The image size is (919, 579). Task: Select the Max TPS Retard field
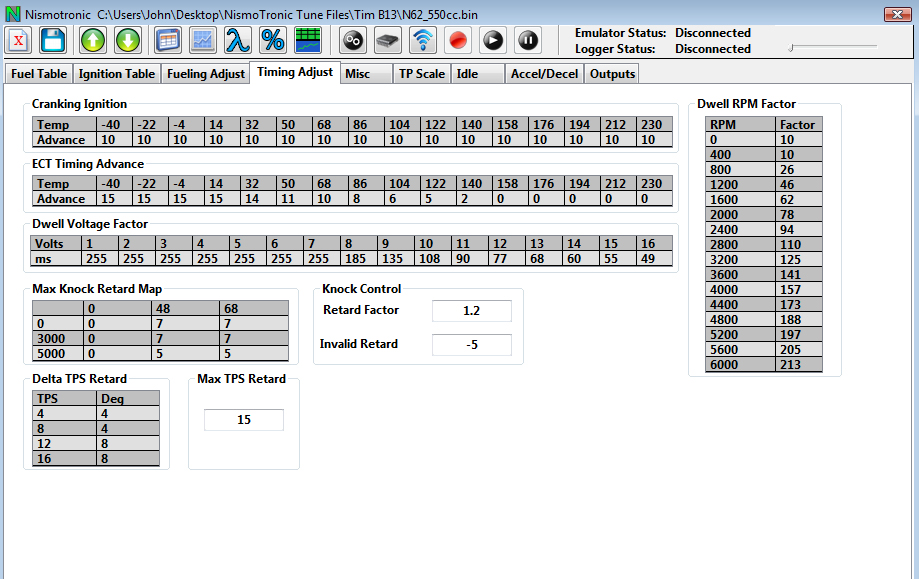pos(244,420)
